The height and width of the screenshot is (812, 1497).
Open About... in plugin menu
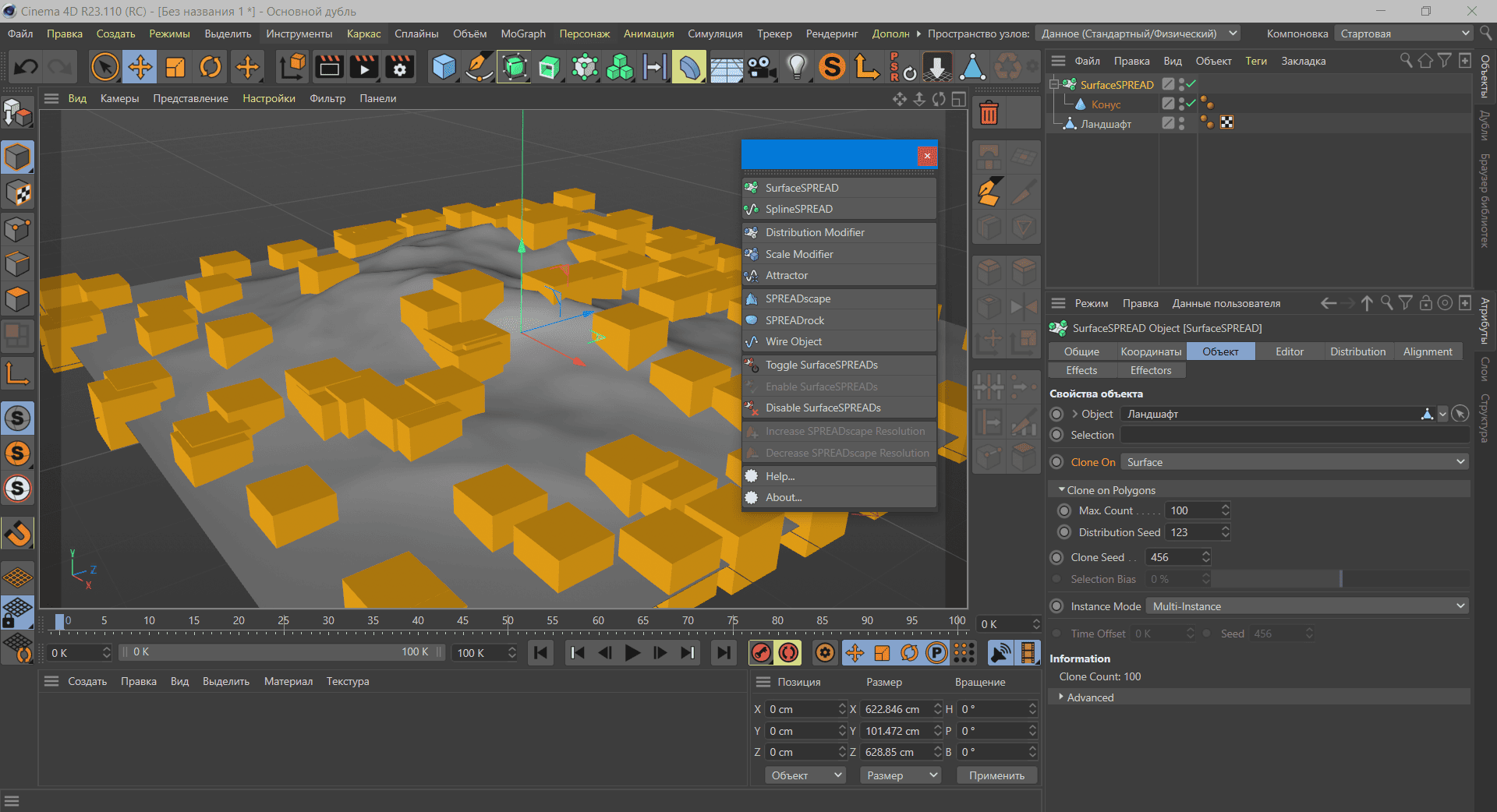tap(839, 497)
